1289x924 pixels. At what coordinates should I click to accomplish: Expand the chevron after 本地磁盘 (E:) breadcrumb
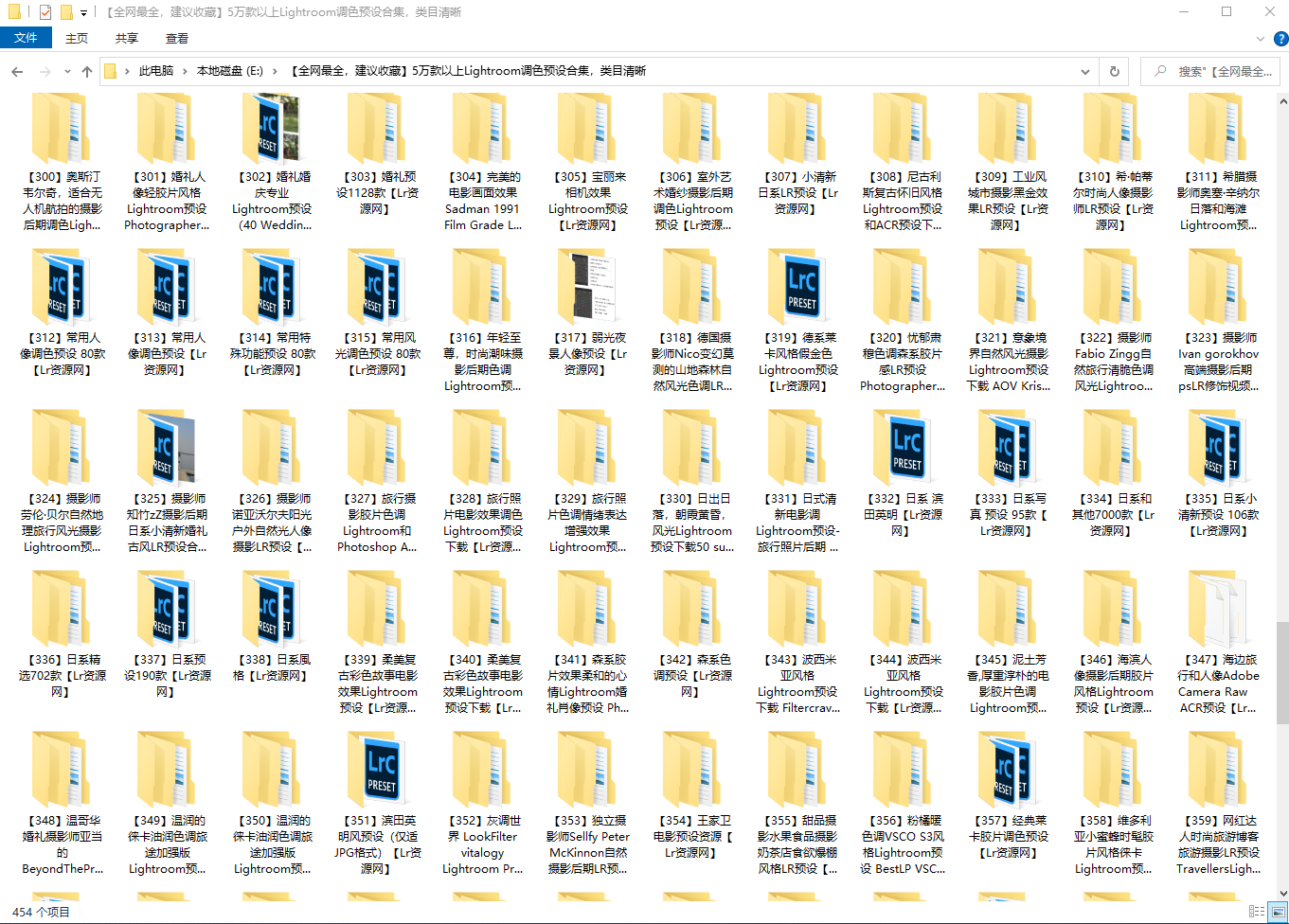[x=275, y=71]
